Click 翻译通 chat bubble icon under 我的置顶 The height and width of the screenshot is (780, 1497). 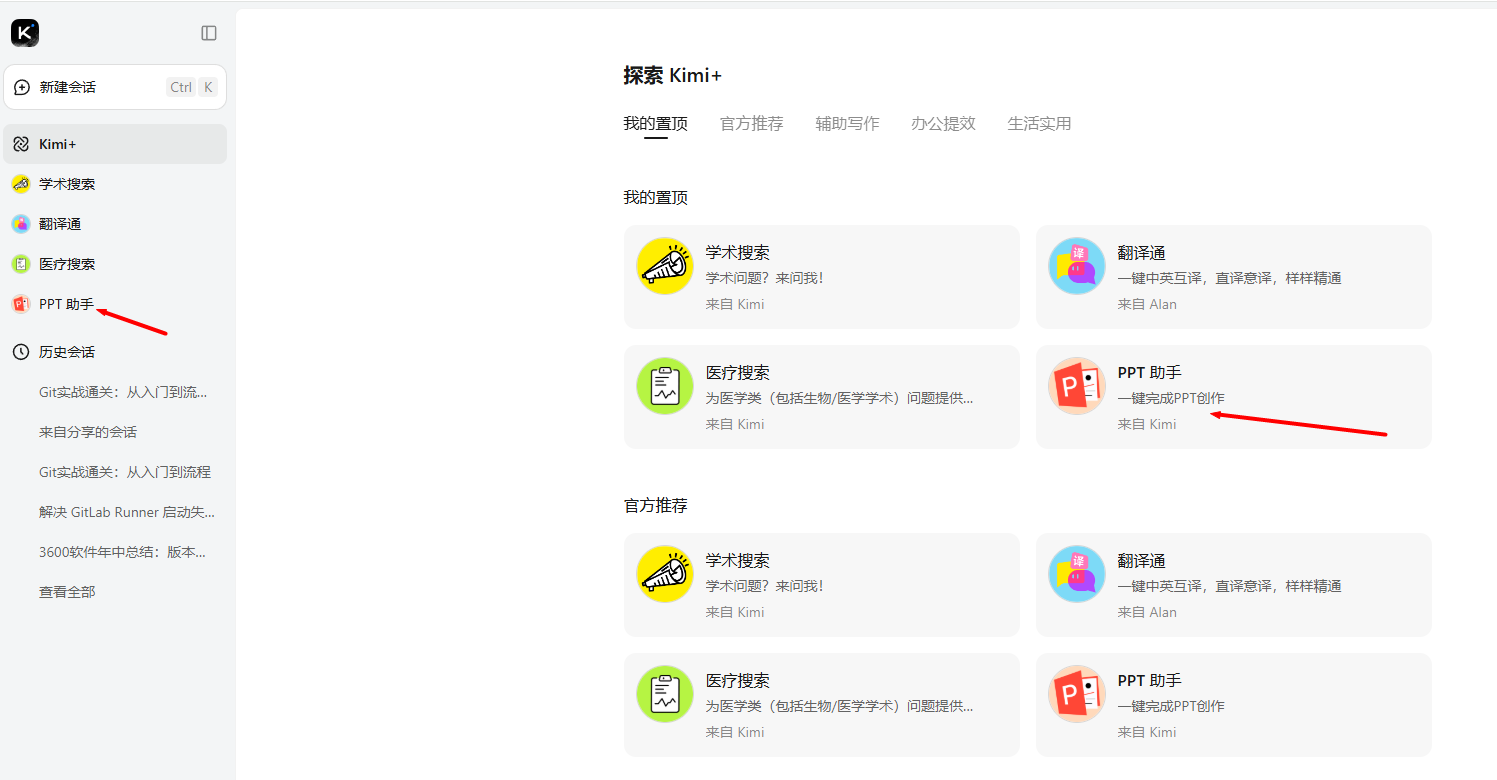click(x=1077, y=266)
